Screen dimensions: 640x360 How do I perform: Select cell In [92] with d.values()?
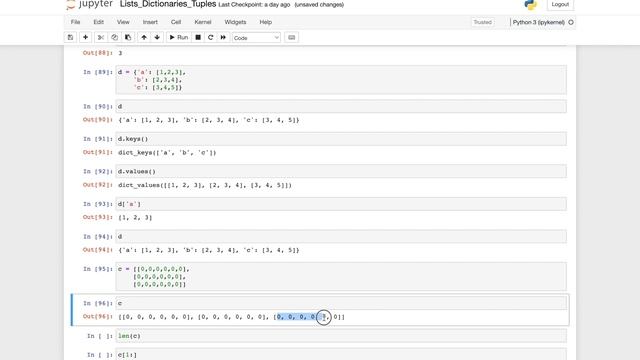[x=341, y=171]
